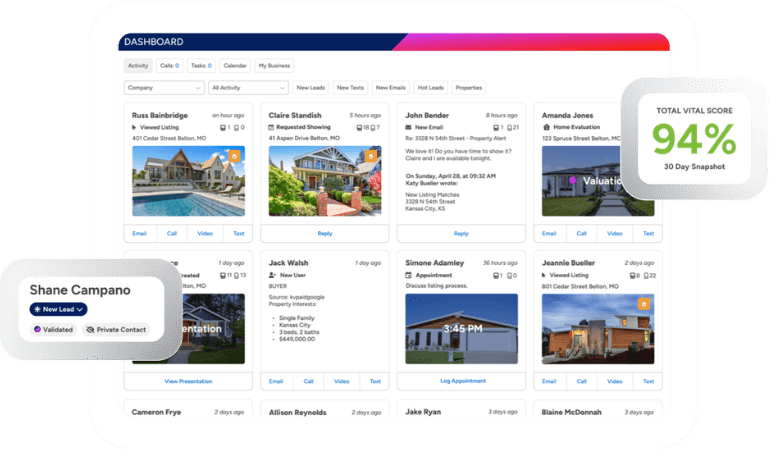
Task: Click the calendar icon beside Requested Showing
Action: 272,128
